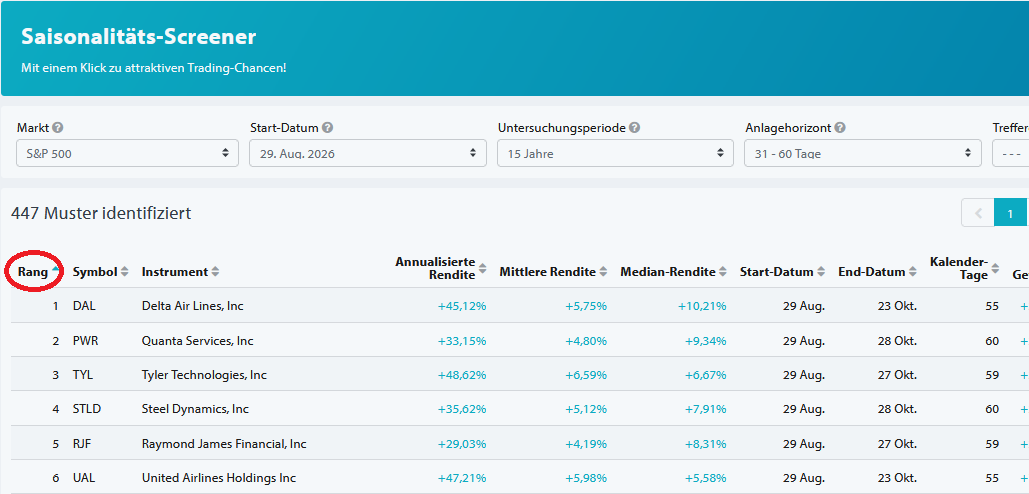Open the Treffer dropdown showing dashes

[1011, 154]
